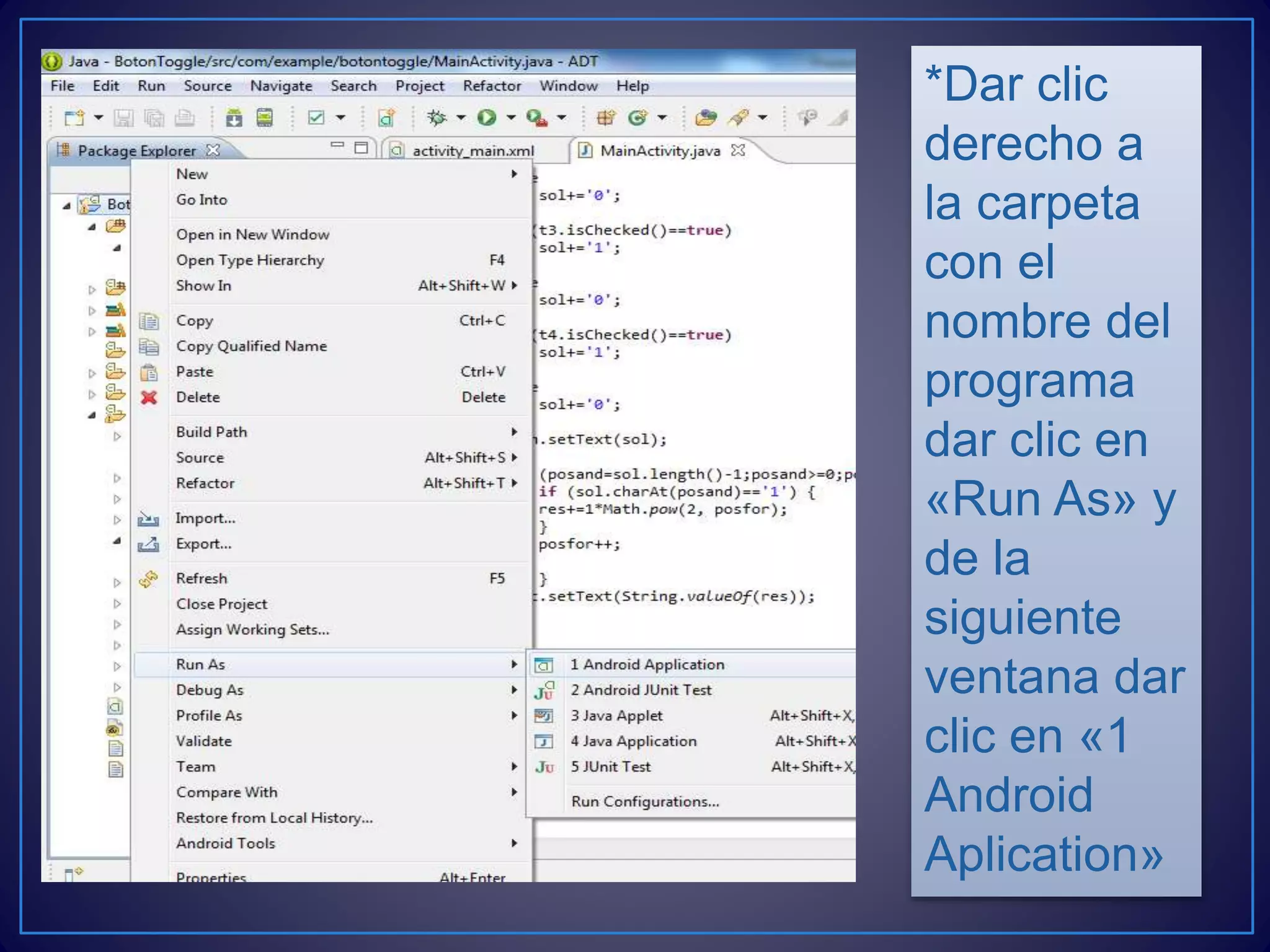Open dropdown arrow next to External Tools
1270x952 pixels.
[x=561, y=117]
